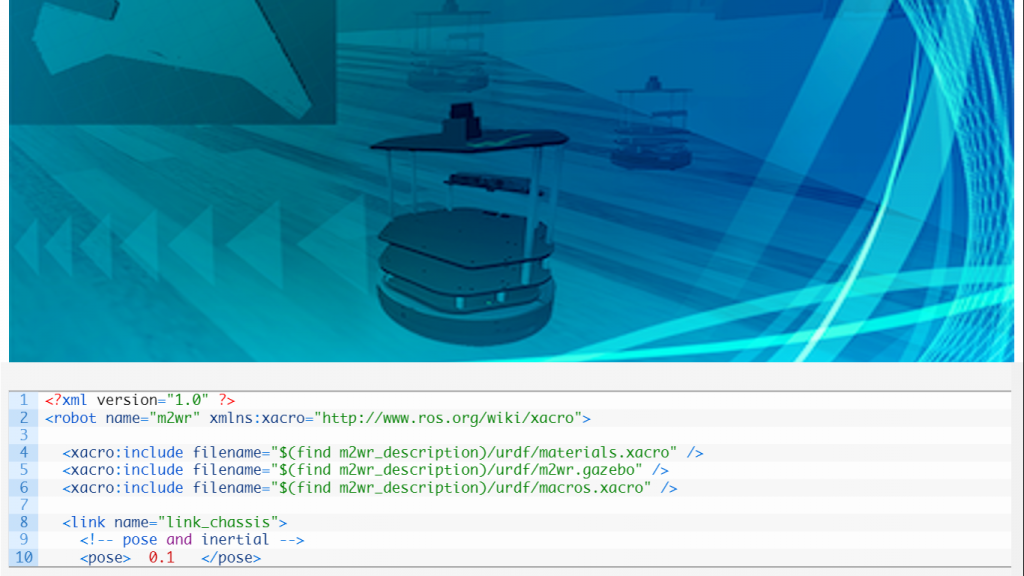
Task: Click the map inset in banner image
Action: point(172,62)
